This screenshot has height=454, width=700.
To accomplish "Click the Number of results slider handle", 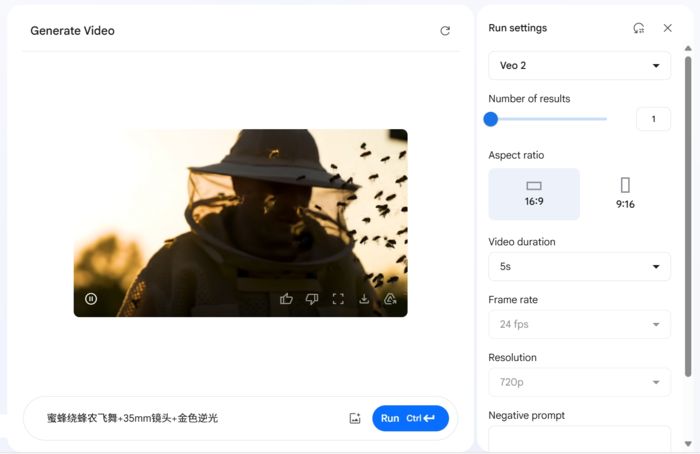I will [491, 119].
